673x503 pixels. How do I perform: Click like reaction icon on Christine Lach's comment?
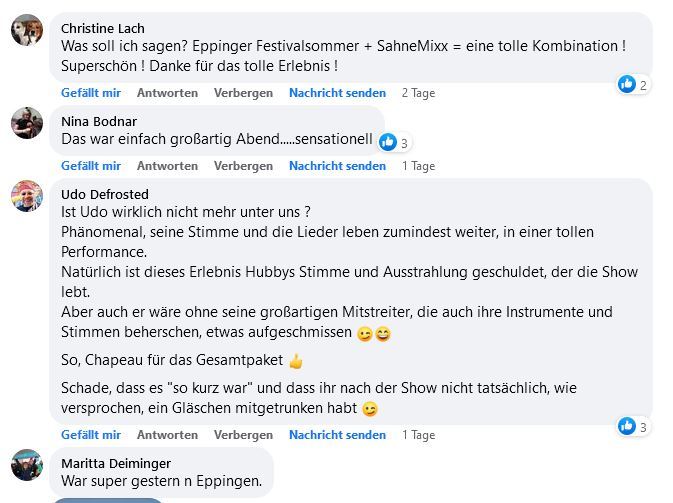tap(627, 84)
